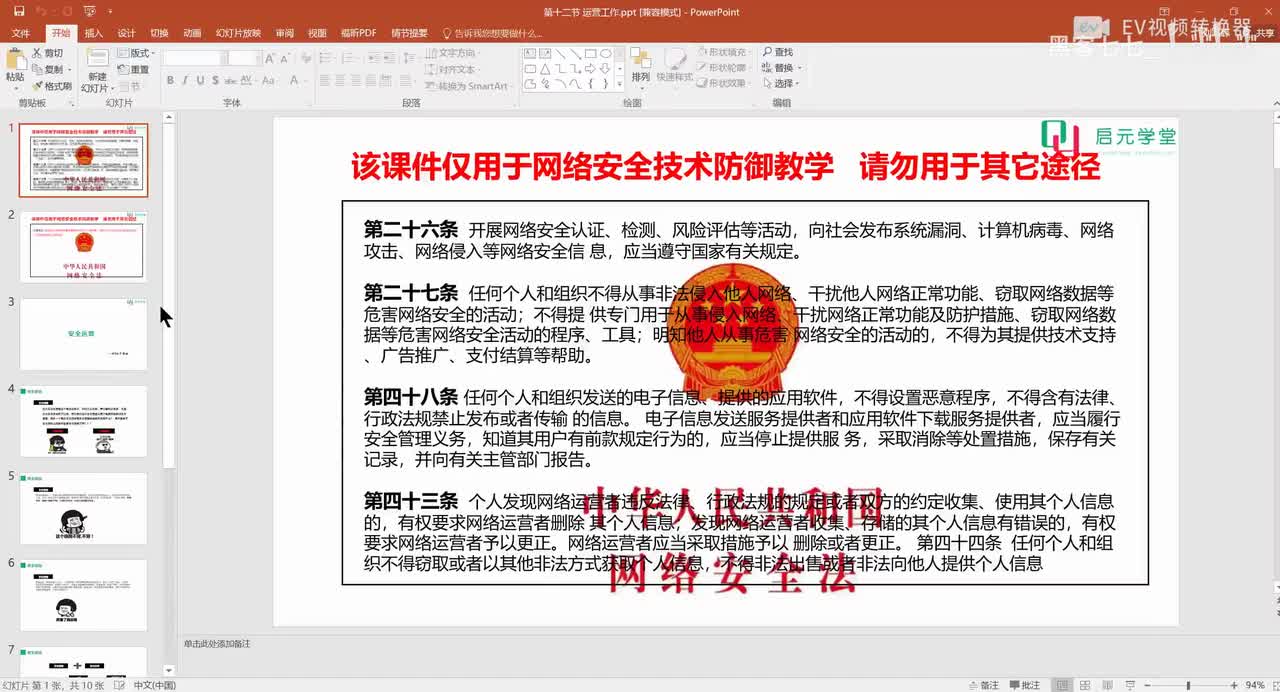Toggle underline formatting
This screenshot has height=692, width=1280.
(x=199, y=80)
